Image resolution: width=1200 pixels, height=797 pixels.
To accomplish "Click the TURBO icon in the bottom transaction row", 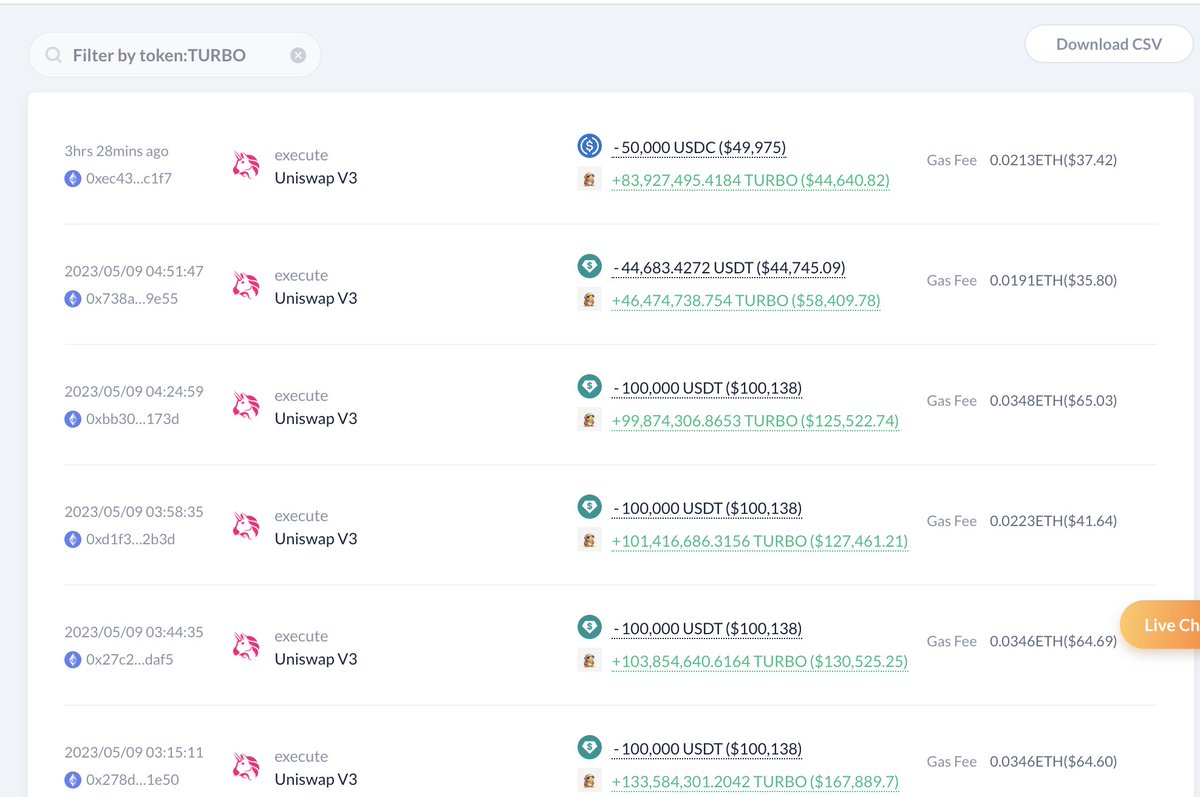I will (589, 781).
